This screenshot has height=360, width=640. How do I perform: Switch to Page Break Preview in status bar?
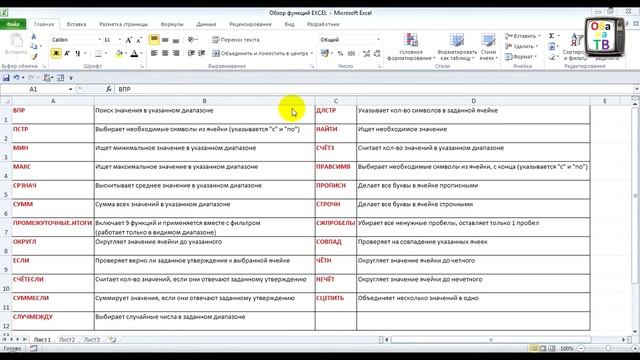point(551,349)
